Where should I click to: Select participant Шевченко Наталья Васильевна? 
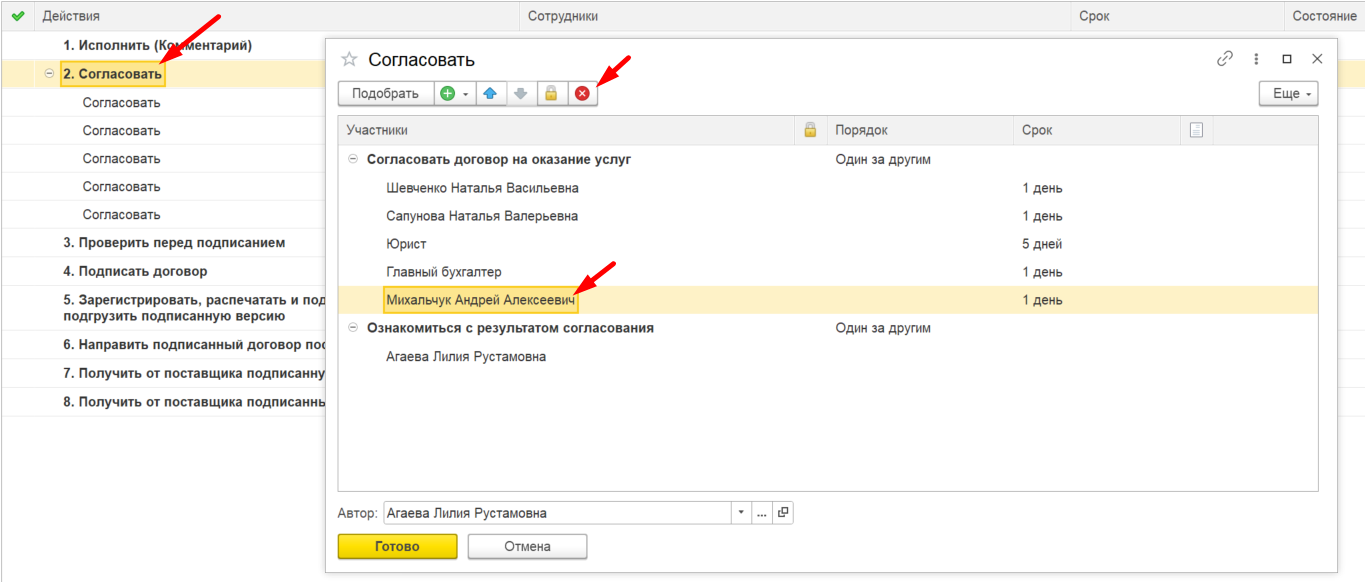482,188
